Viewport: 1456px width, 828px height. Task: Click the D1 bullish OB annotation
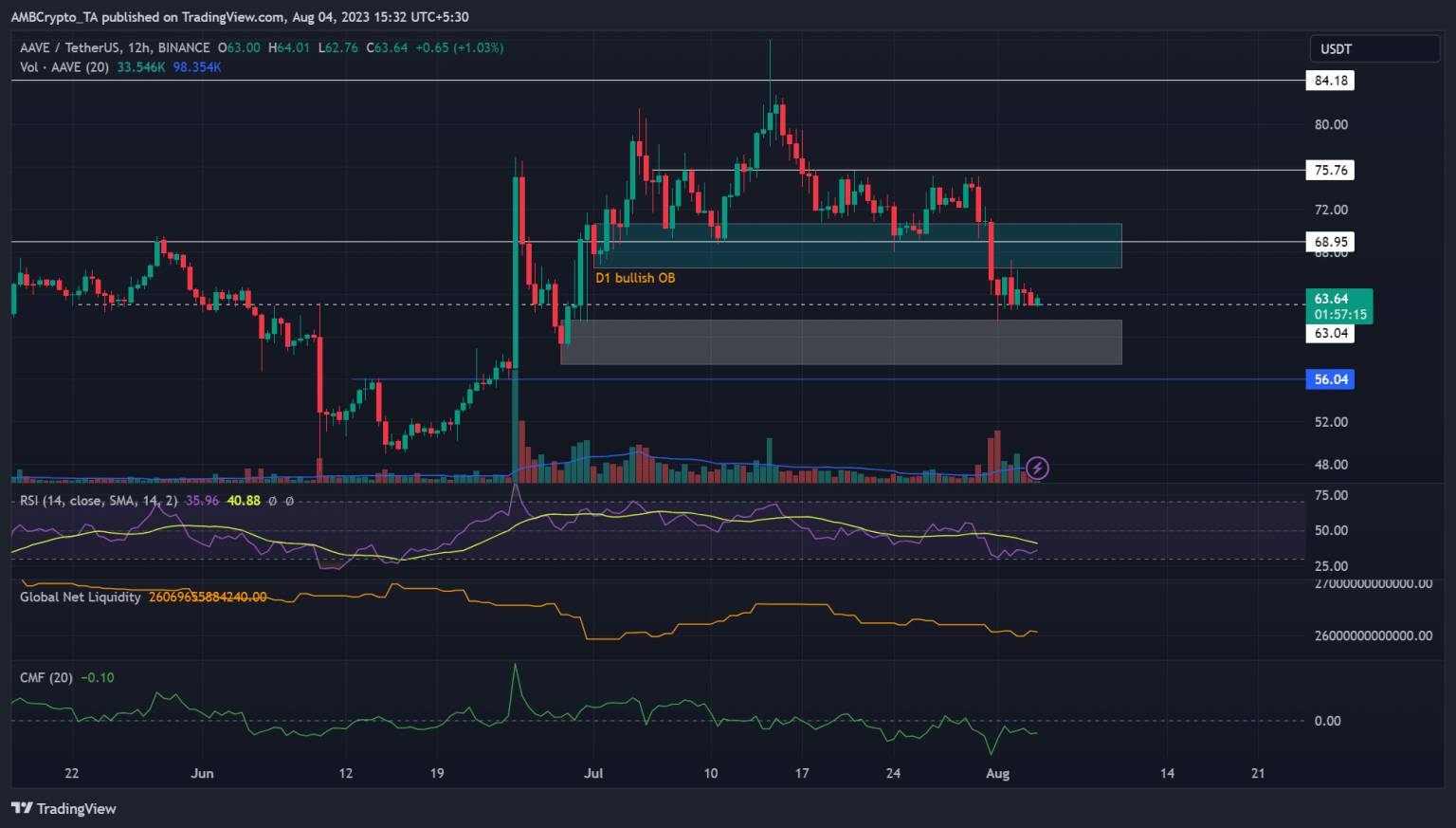tap(633, 277)
